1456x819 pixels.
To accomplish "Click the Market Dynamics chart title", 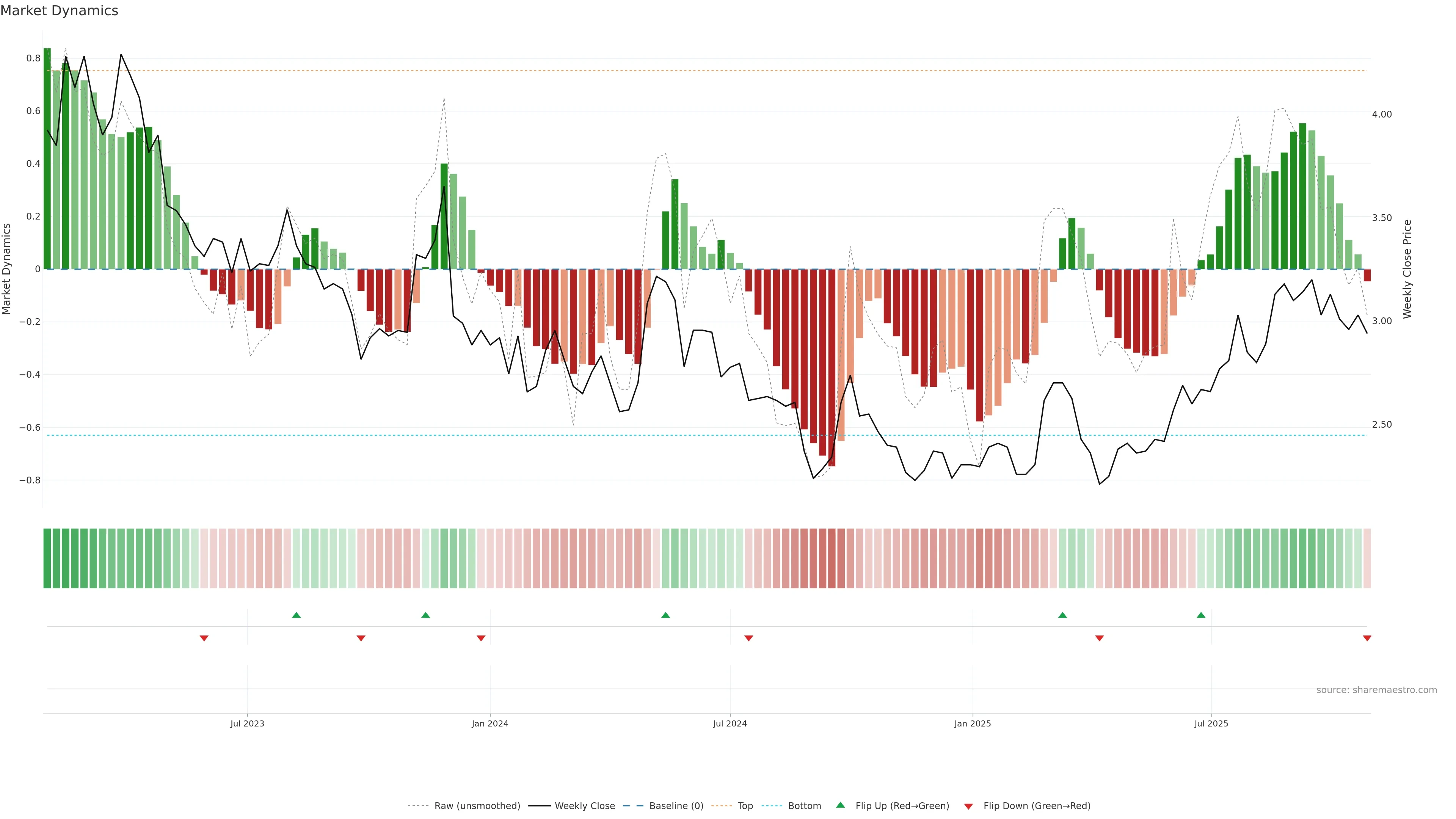I will point(60,11).
